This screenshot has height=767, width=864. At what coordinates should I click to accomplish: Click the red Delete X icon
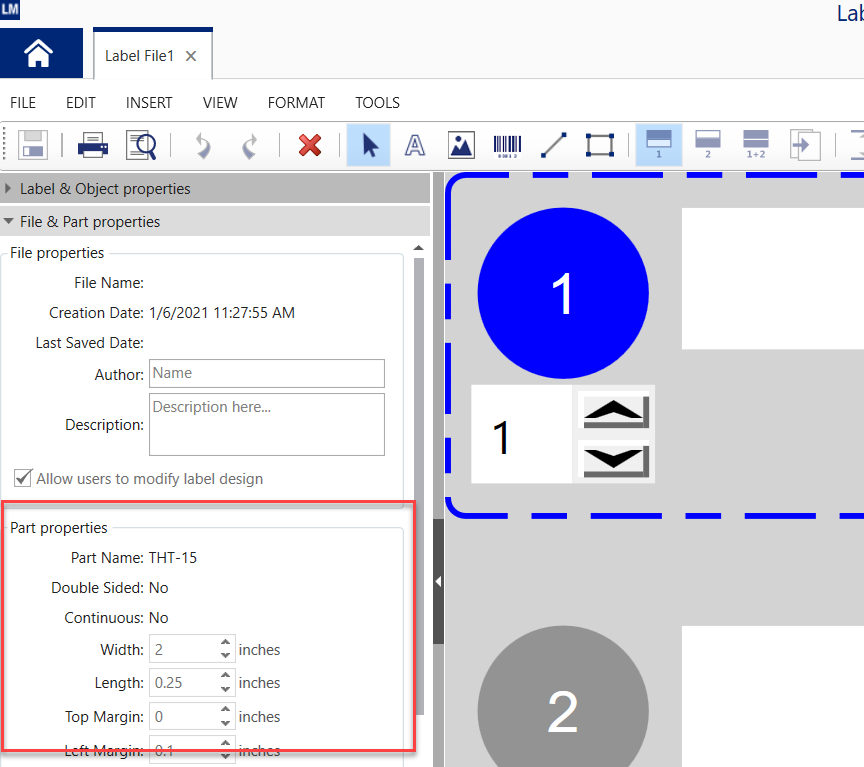pos(310,145)
